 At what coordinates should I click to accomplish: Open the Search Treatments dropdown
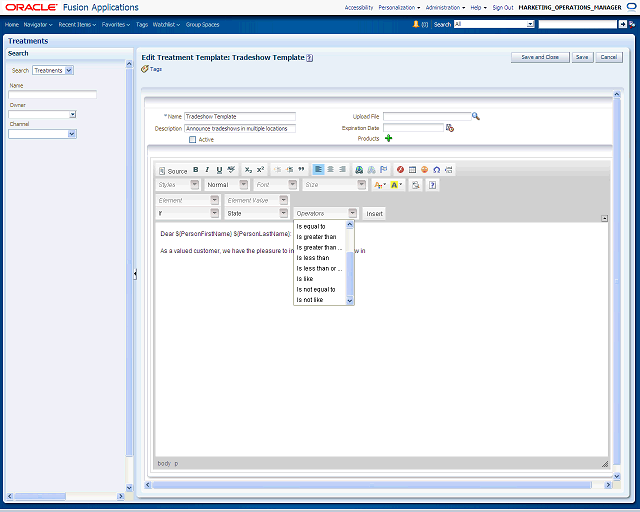click(x=53, y=70)
